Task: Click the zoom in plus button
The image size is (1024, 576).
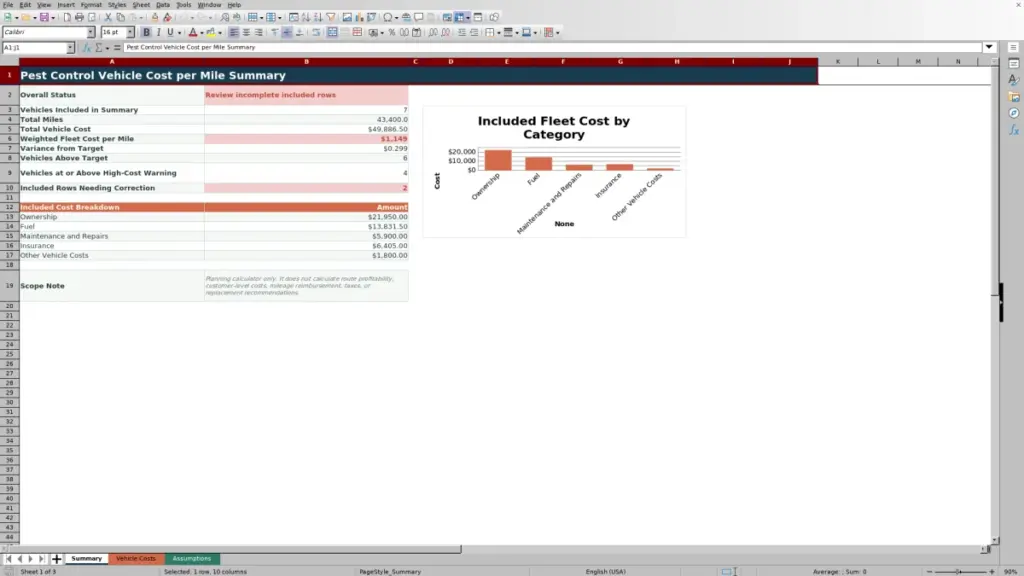Action: click(x=991, y=571)
